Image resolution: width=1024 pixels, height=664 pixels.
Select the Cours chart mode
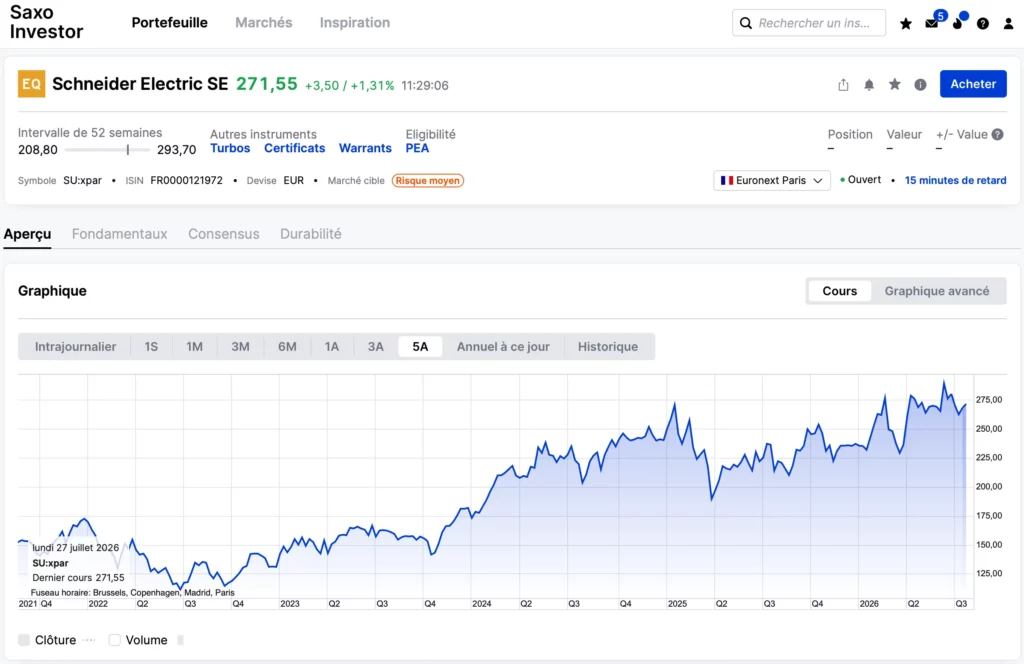839,291
